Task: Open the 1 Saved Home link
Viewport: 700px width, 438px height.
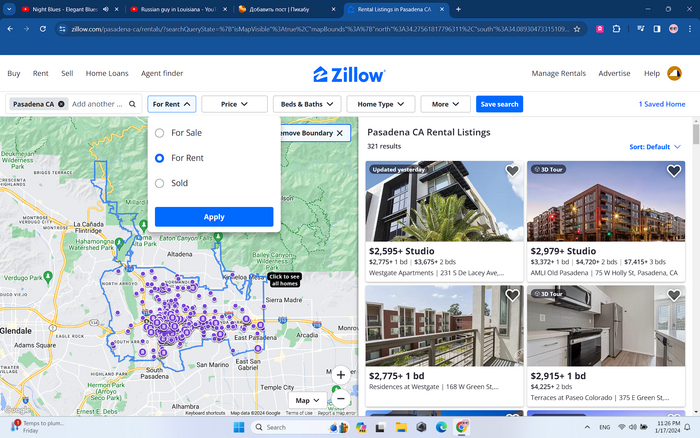Action: point(662,104)
